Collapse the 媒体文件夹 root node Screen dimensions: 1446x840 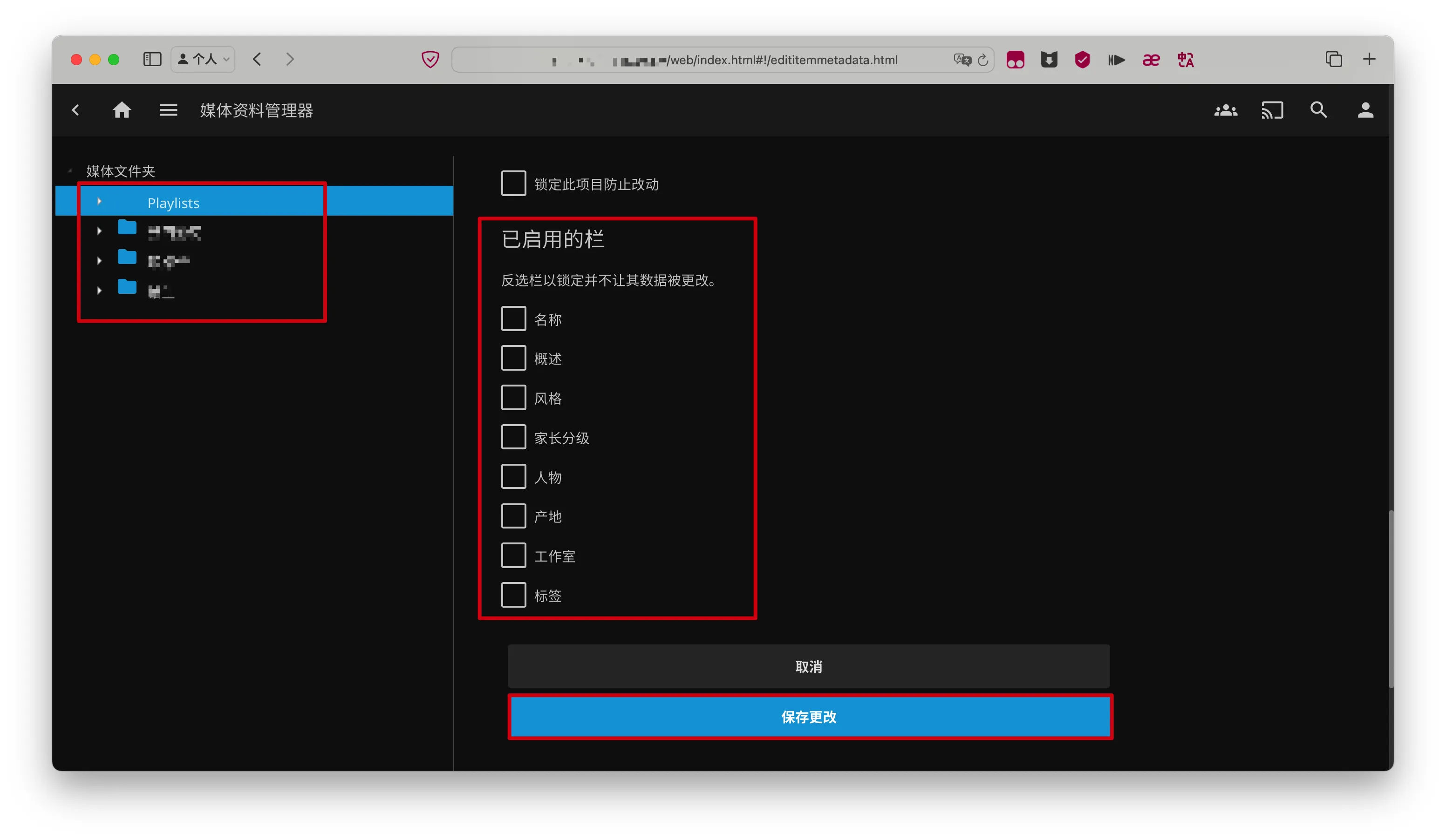(70, 171)
